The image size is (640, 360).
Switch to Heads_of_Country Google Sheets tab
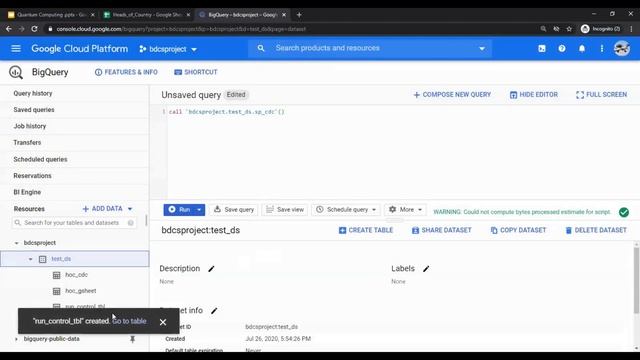point(147,15)
